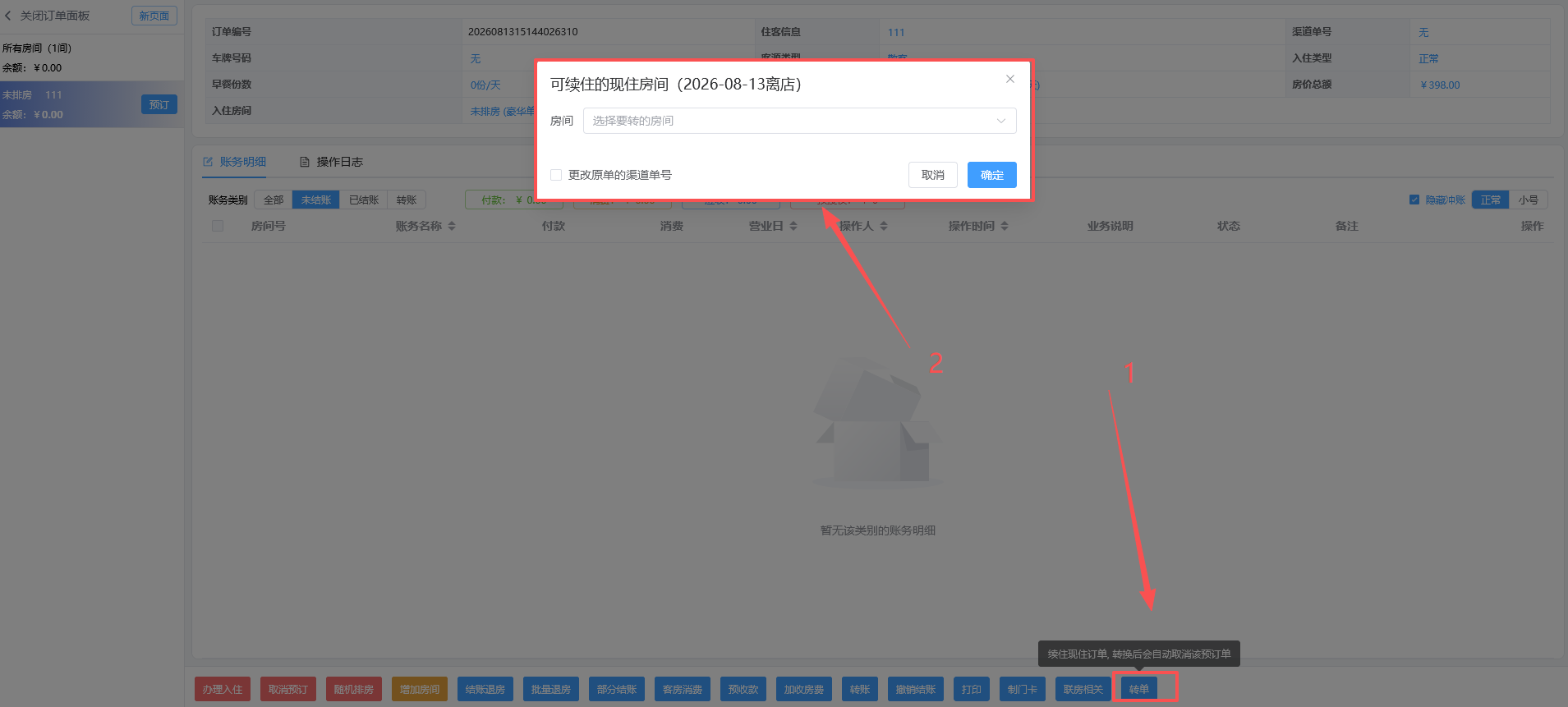Click the back arrow beside 关闭订单面板
Screen dimensions: 1568x707
(x=8, y=16)
